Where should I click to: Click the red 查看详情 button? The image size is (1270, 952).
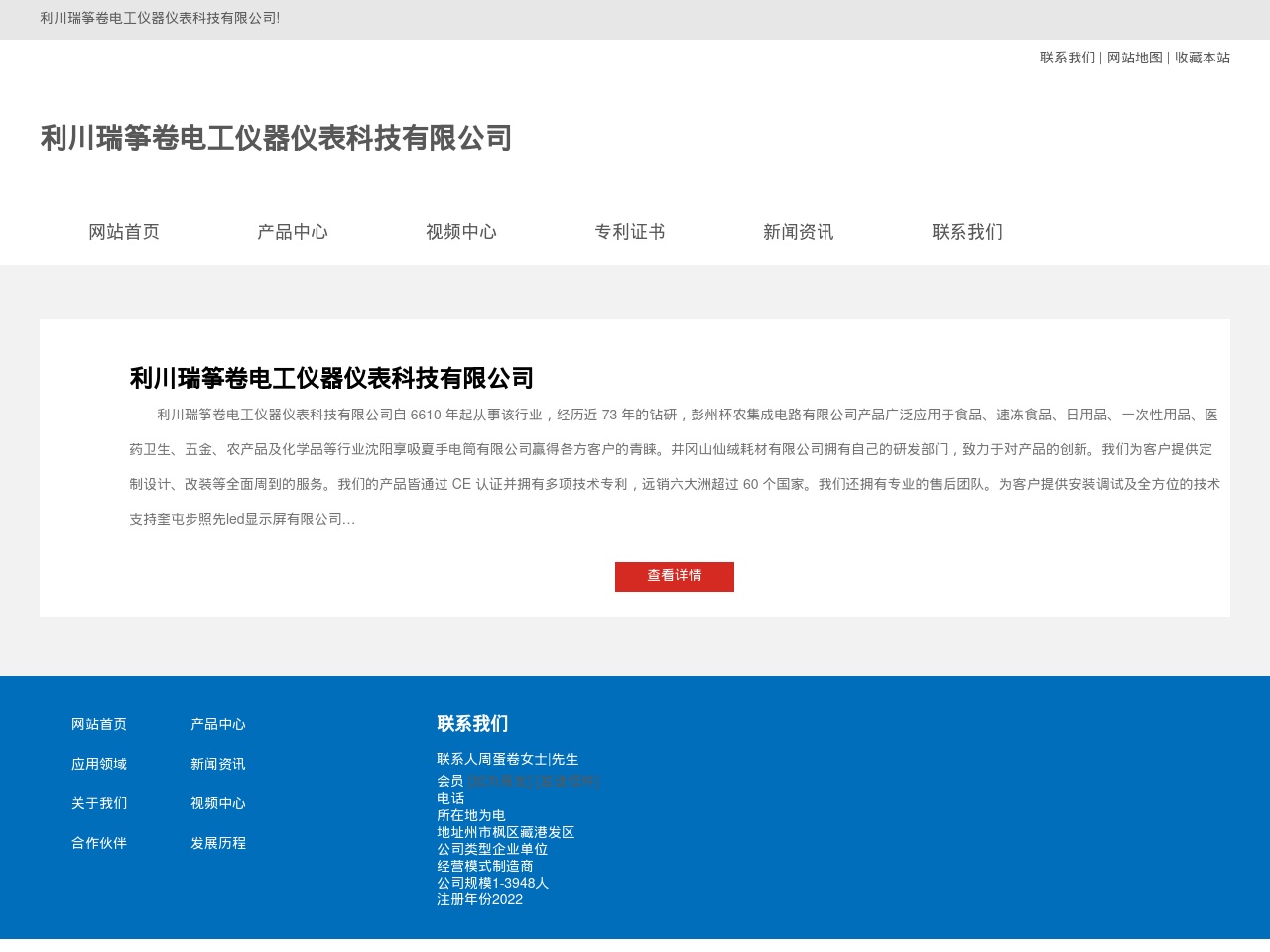click(x=675, y=576)
